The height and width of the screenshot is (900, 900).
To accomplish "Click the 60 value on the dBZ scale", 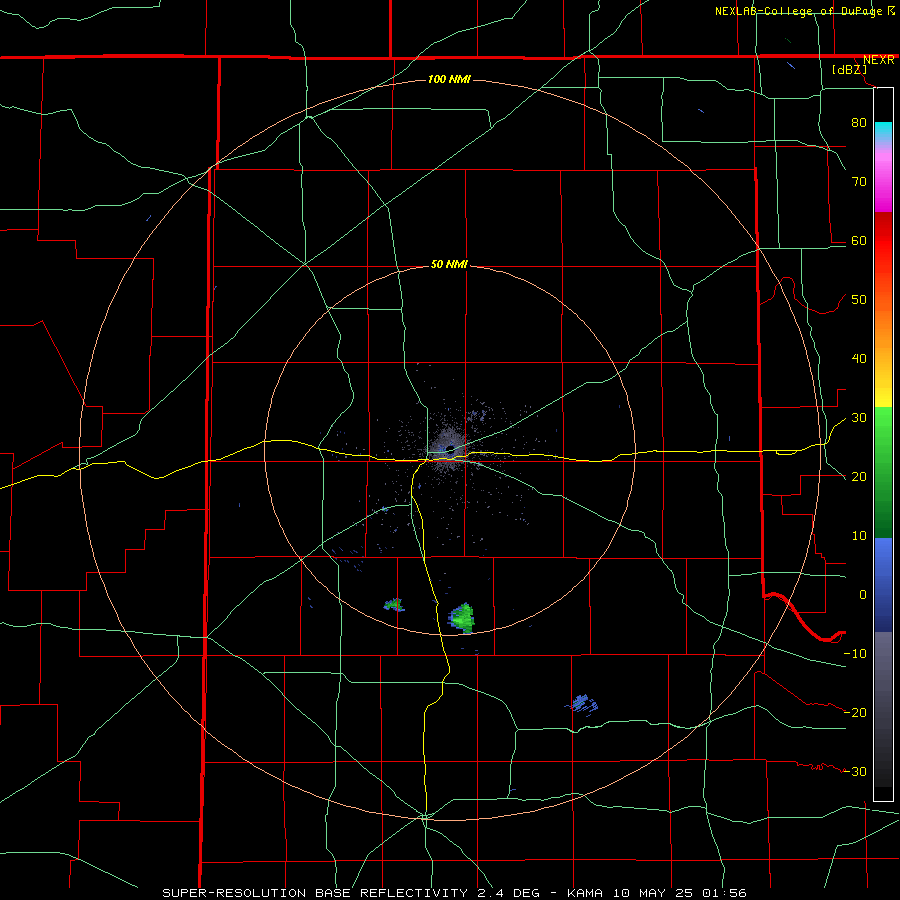I will coord(859,240).
